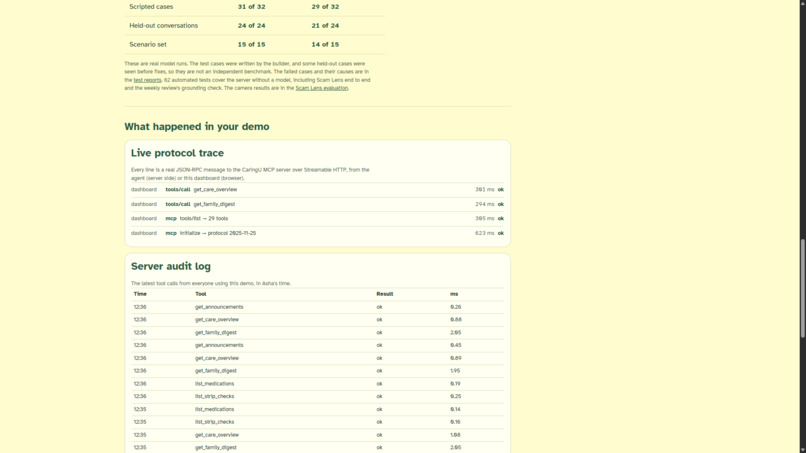Screen dimensions: 806x453
Task: Select the 'Server audit log' heading
Action: click(171, 266)
